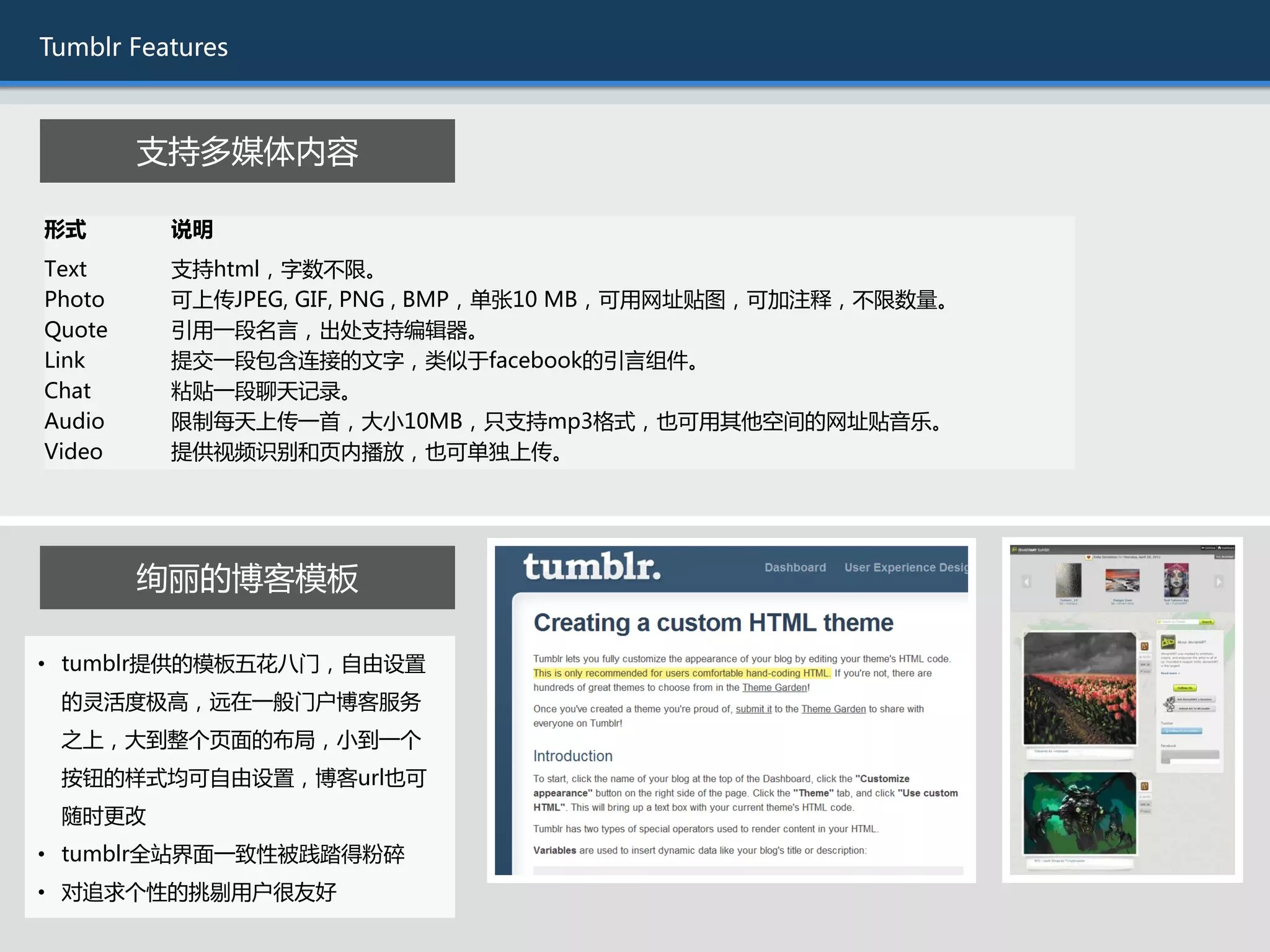The width and height of the screenshot is (1270, 952).
Task: Click the 'Creating a custom HTML theme' heading
Action: pyautogui.click(x=713, y=622)
